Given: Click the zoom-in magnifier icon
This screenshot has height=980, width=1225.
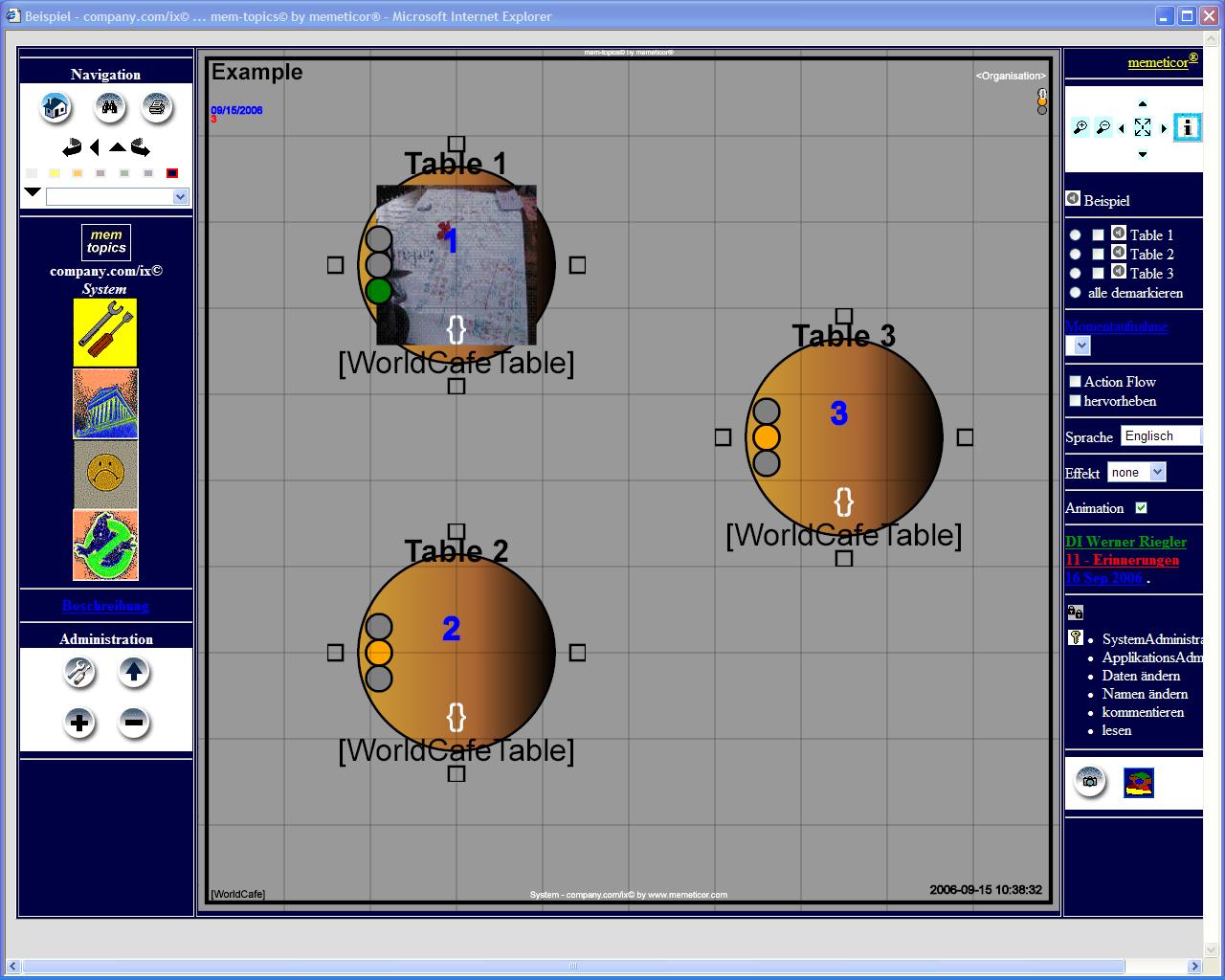Looking at the screenshot, I should click(x=1080, y=127).
